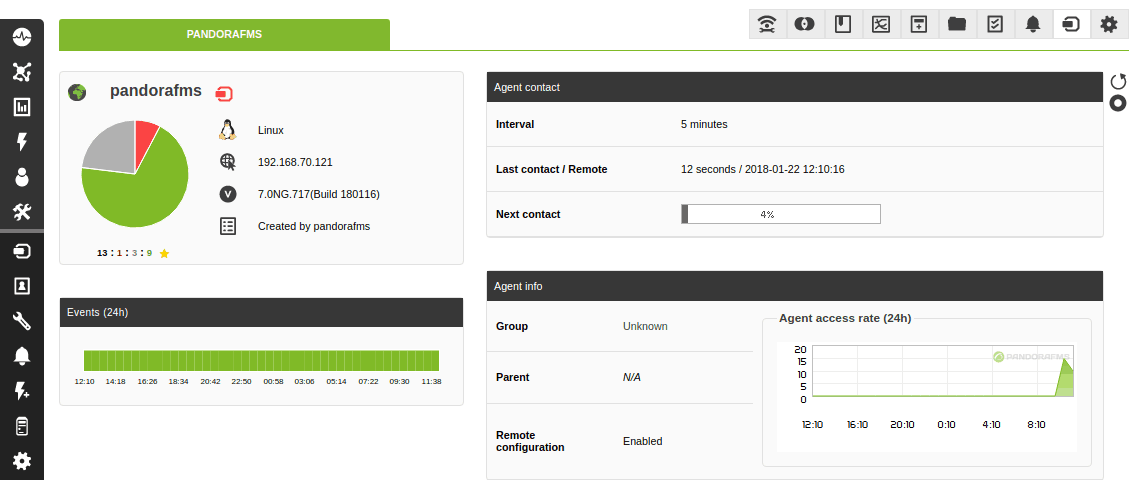Viewport: 1132px width, 480px height.
Task: Open the folder collection tab icon
Action: [957, 25]
